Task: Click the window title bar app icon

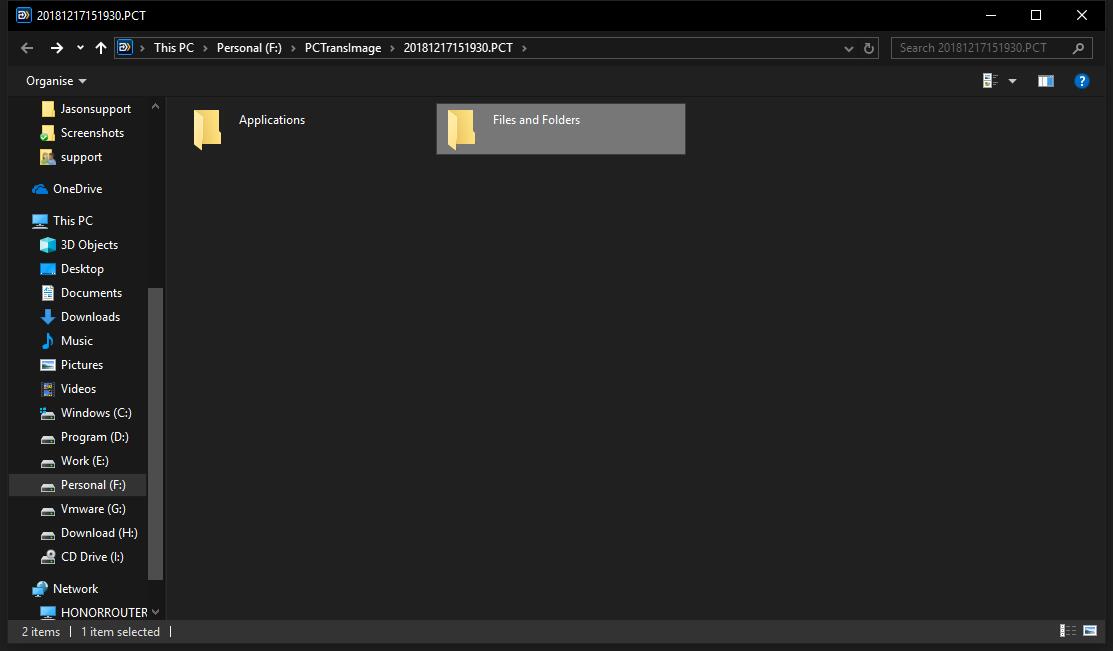Action: tap(23, 15)
